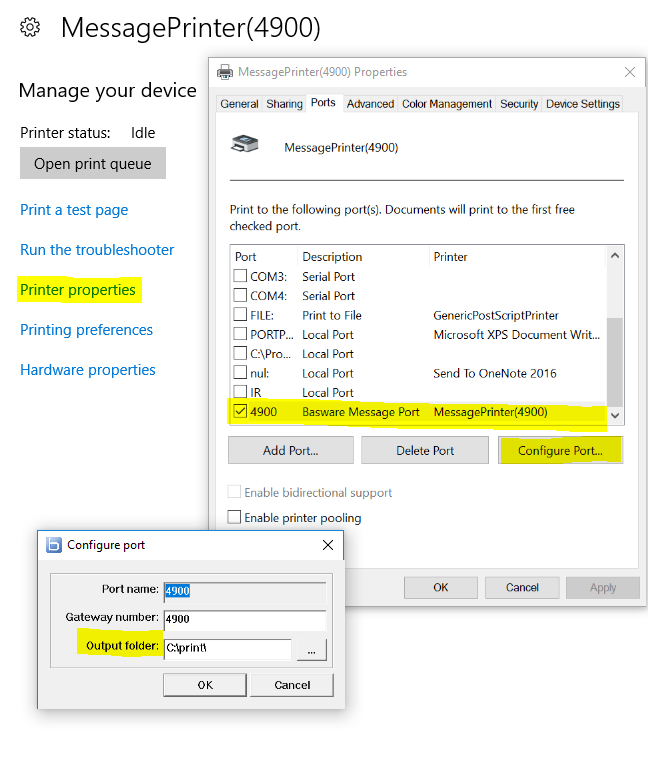The image size is (648, 768).
Task: Switch to the General tab
Action: click(x=239, y=104)
